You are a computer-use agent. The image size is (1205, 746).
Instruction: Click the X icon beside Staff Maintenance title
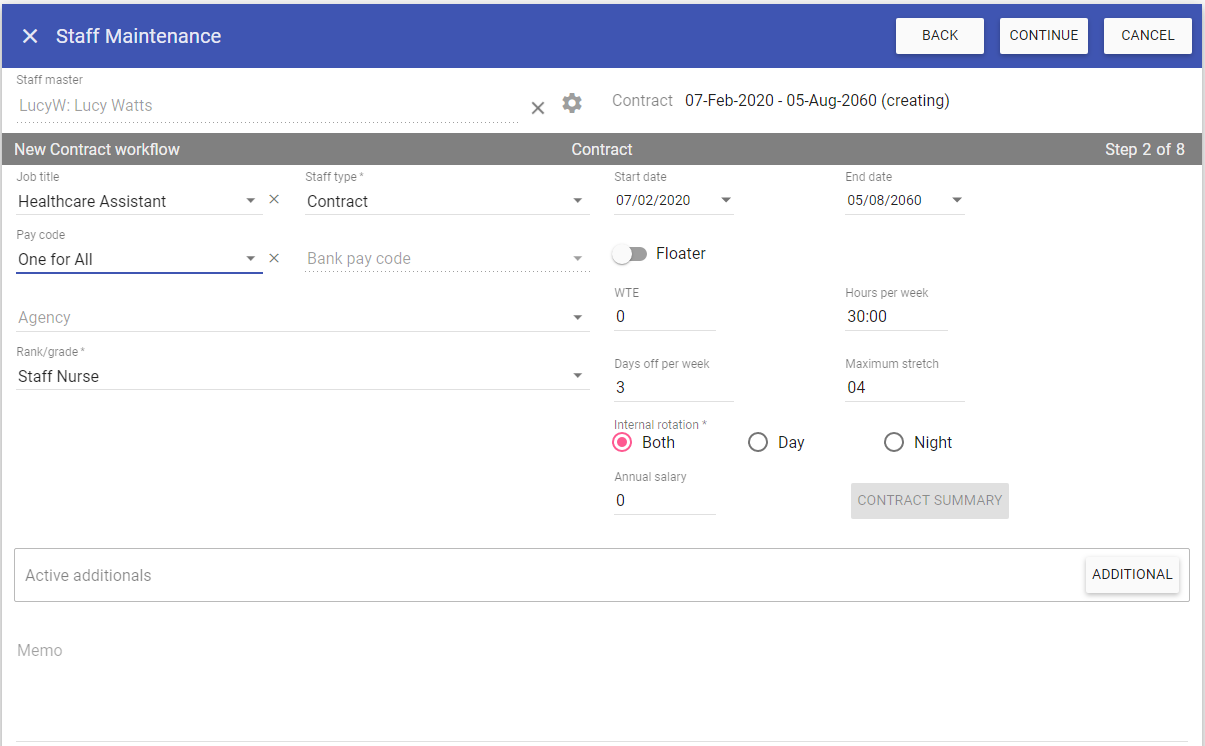pyautogui.click(x=30, y=36)
